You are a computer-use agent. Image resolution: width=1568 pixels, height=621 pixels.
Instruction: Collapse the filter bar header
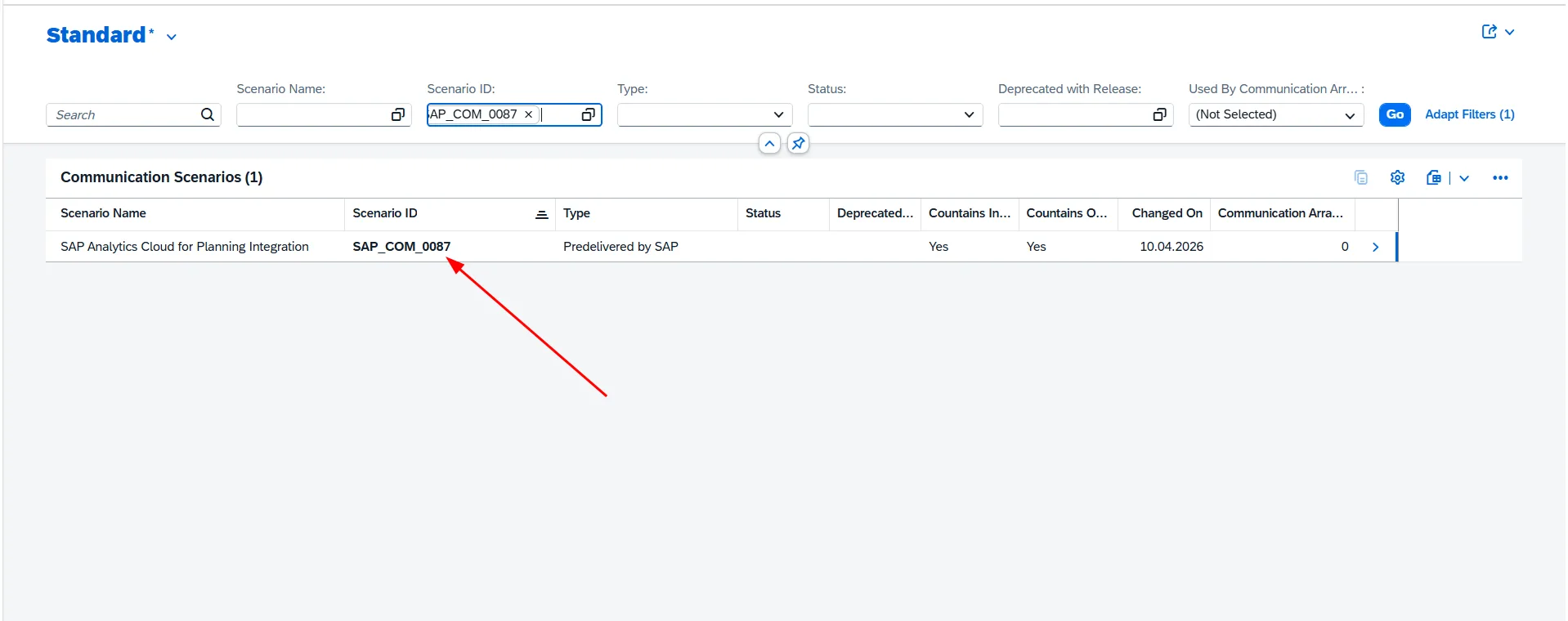click(x=769, y=144)
